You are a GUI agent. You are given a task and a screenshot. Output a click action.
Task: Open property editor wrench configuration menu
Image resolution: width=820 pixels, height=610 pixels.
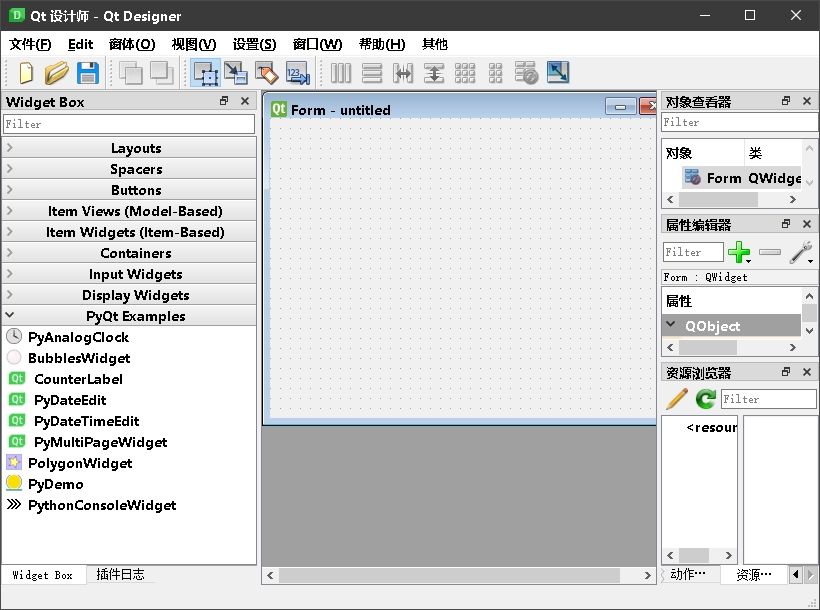[x=801, y=252]
